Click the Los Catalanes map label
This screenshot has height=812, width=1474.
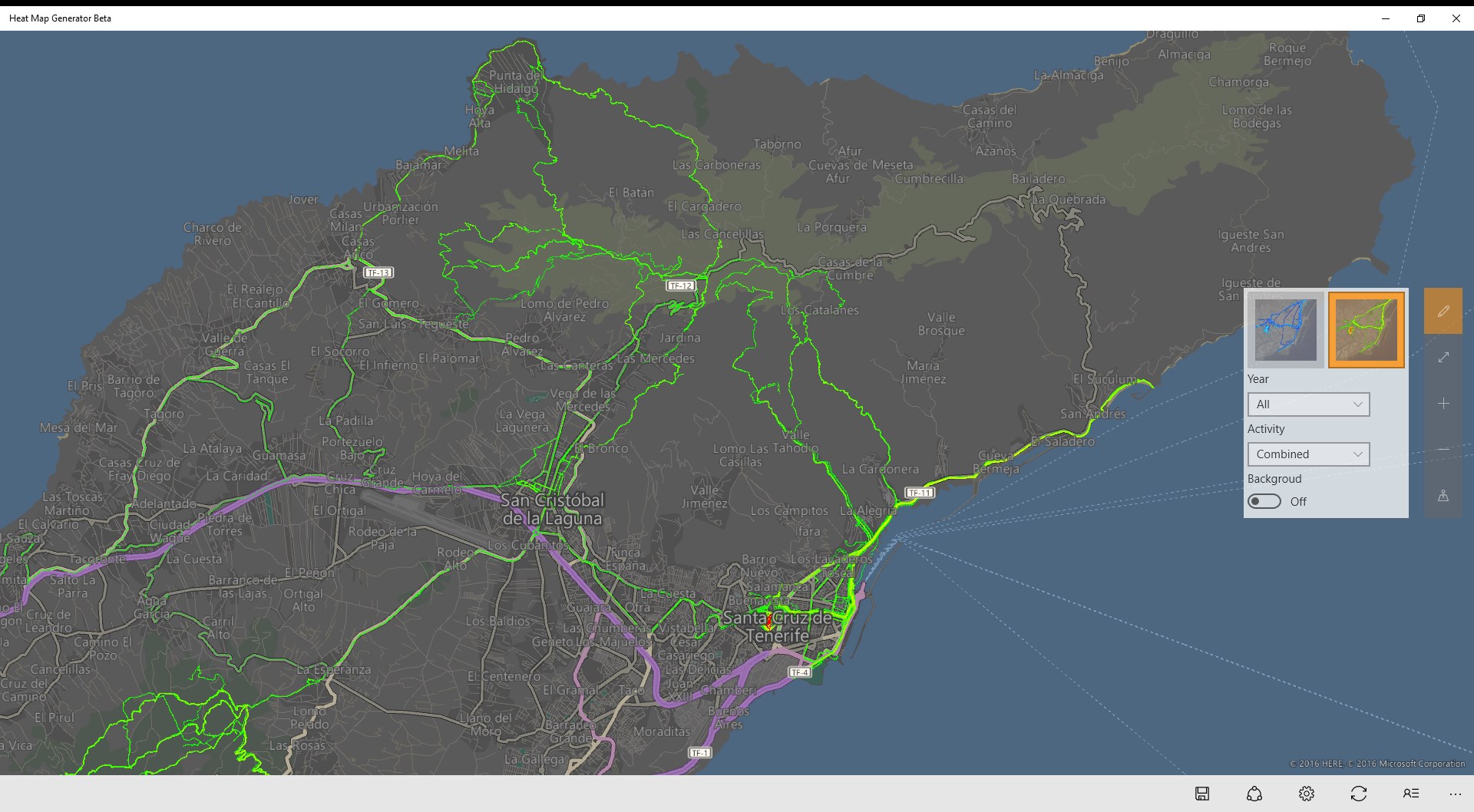[x=820, y=310]
